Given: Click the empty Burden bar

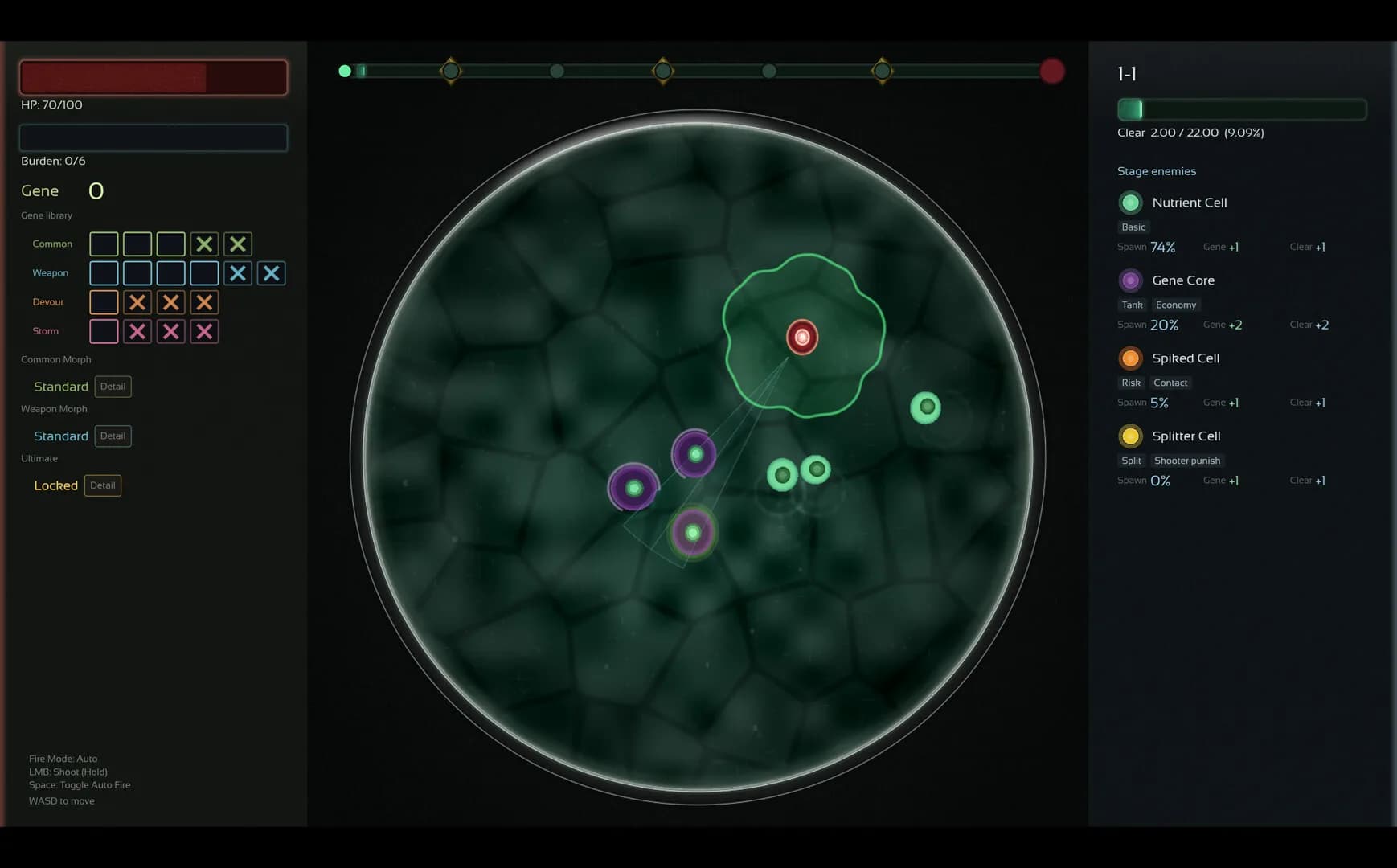Looking at the screenshot, I should tap(154, 137).
